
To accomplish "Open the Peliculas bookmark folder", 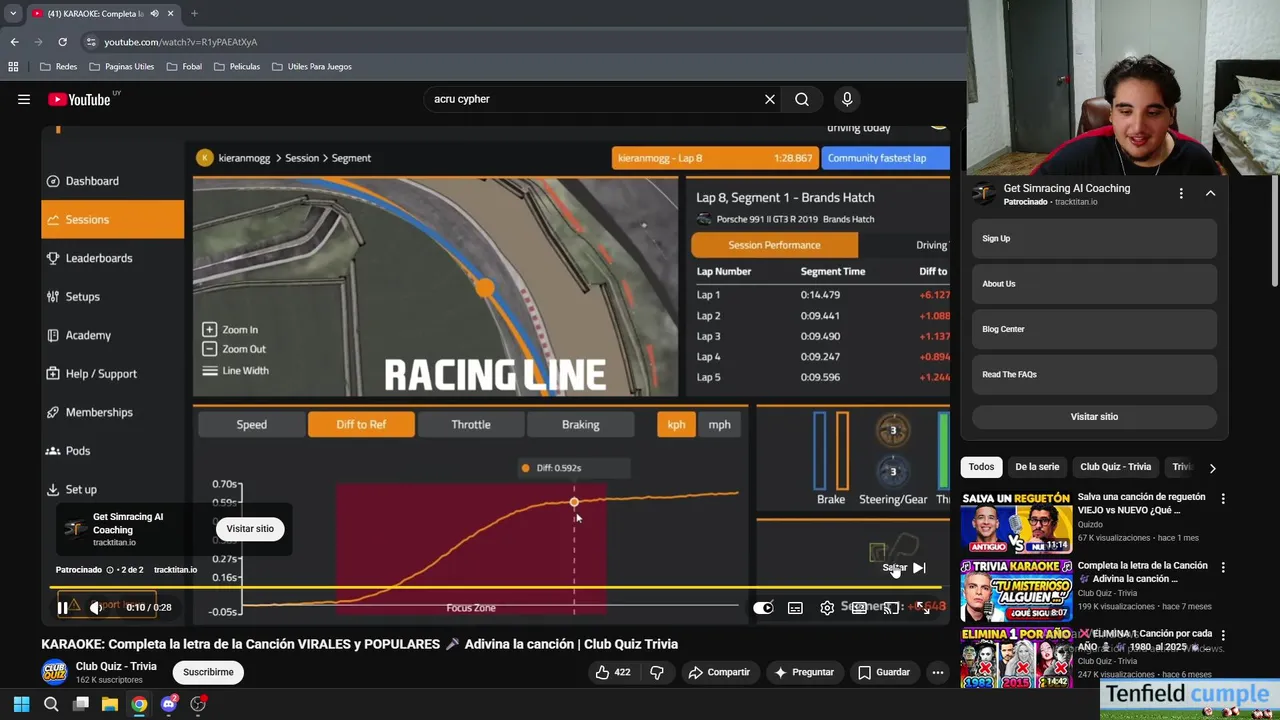I will (237, 67).
